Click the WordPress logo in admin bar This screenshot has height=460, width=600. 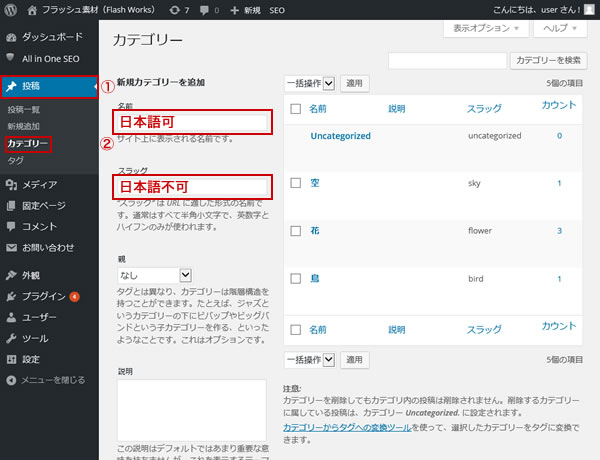click(12, 9)
